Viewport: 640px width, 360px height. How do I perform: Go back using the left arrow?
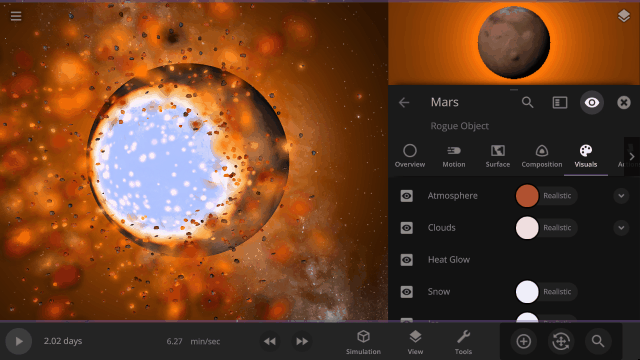click(404, 102)
